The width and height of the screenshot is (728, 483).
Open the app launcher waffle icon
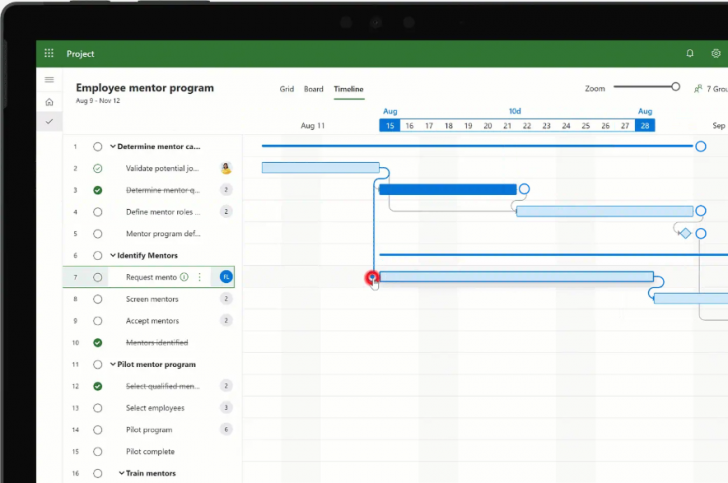coord(49,53)
